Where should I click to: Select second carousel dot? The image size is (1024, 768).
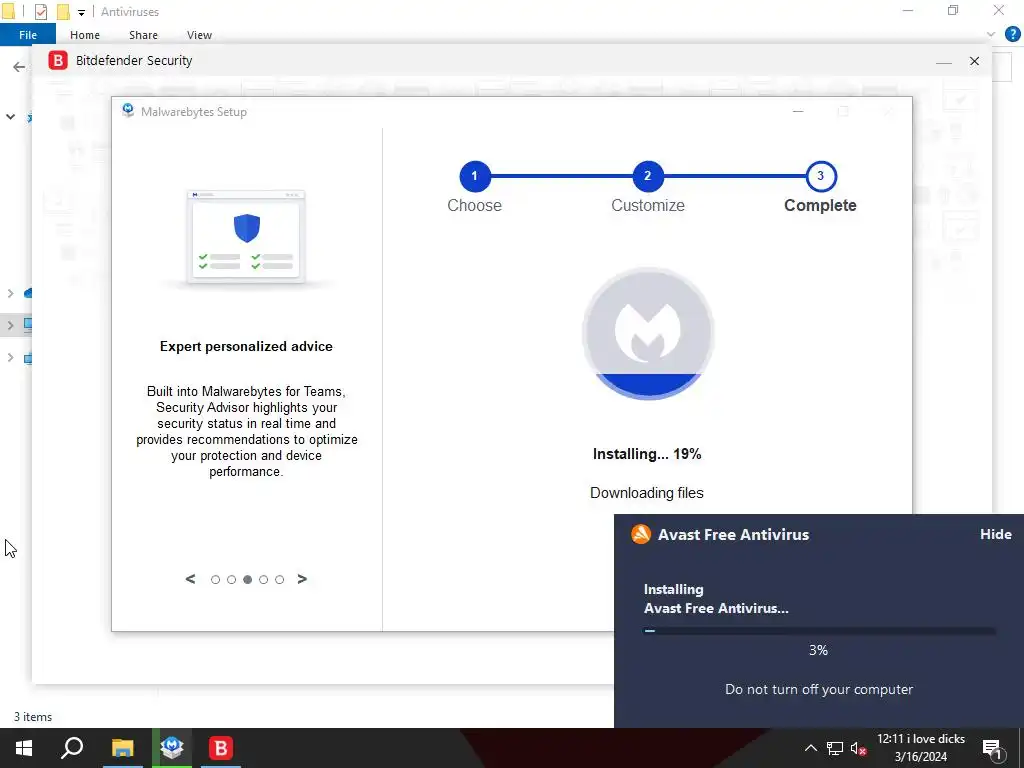point(231,580)
